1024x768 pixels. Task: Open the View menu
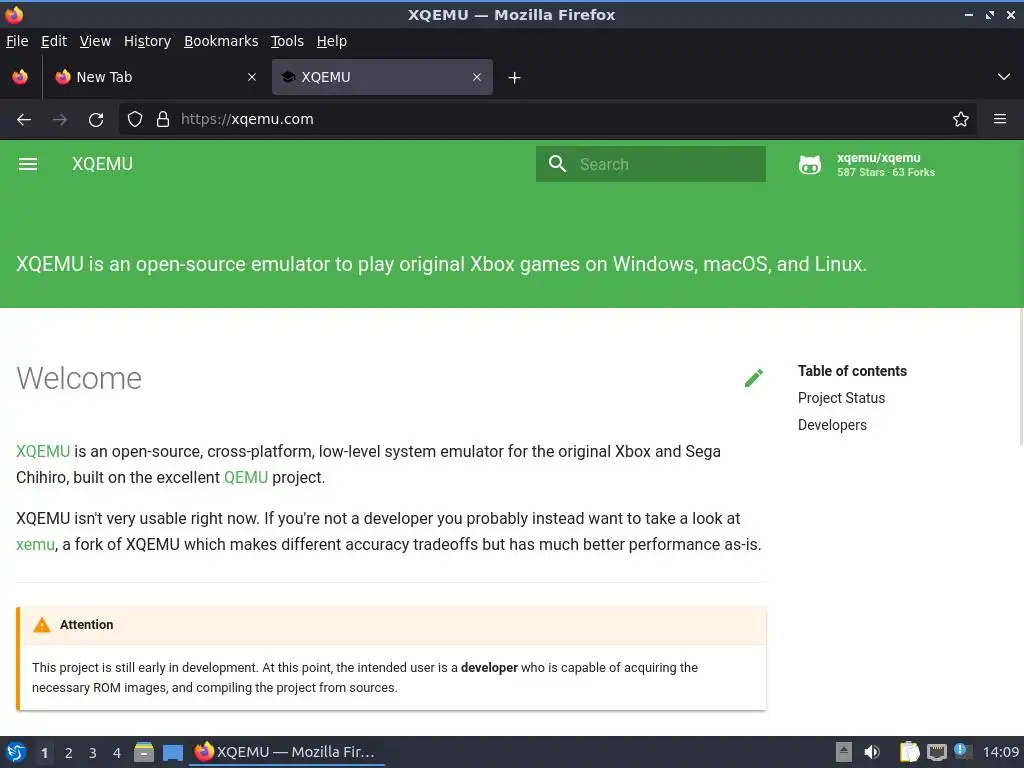click(95, 41)
